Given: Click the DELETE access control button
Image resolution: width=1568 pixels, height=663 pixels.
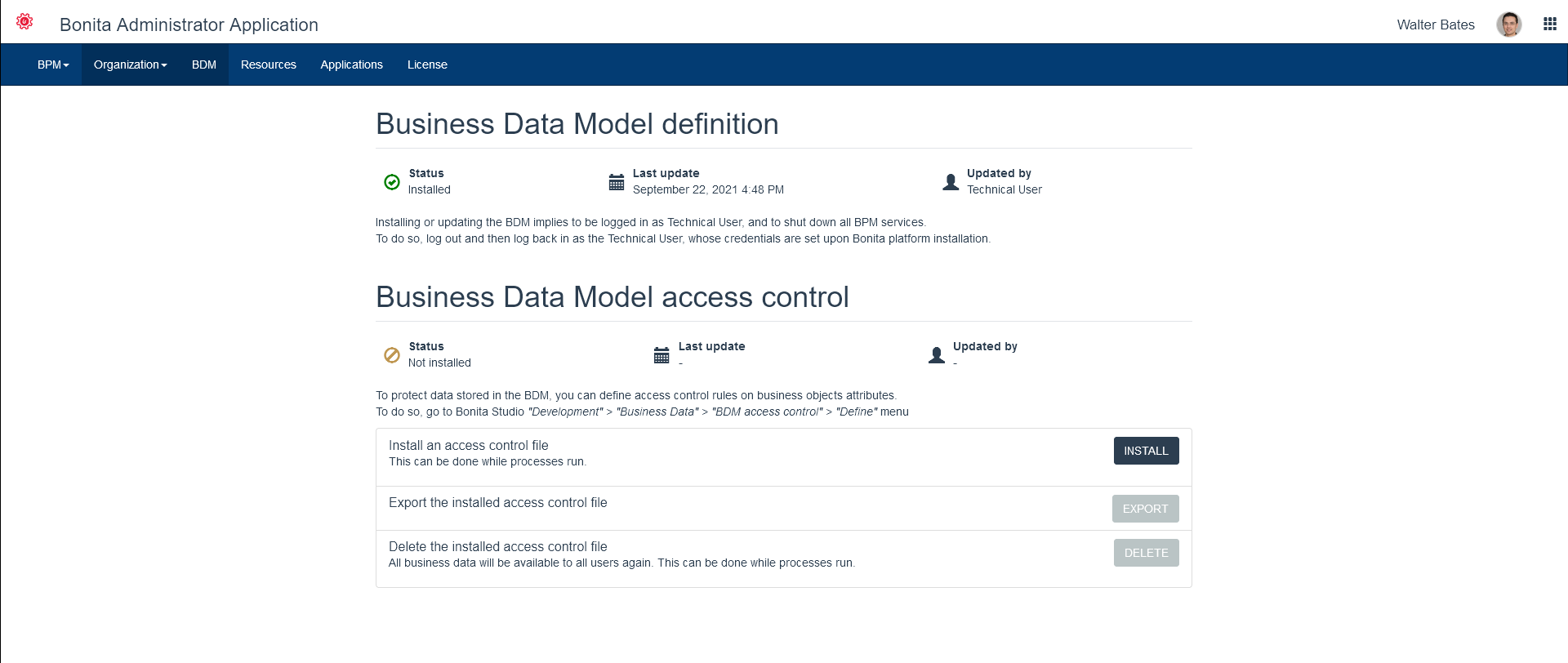Looking at the screenshot, I should click(x=1146, y=553).
